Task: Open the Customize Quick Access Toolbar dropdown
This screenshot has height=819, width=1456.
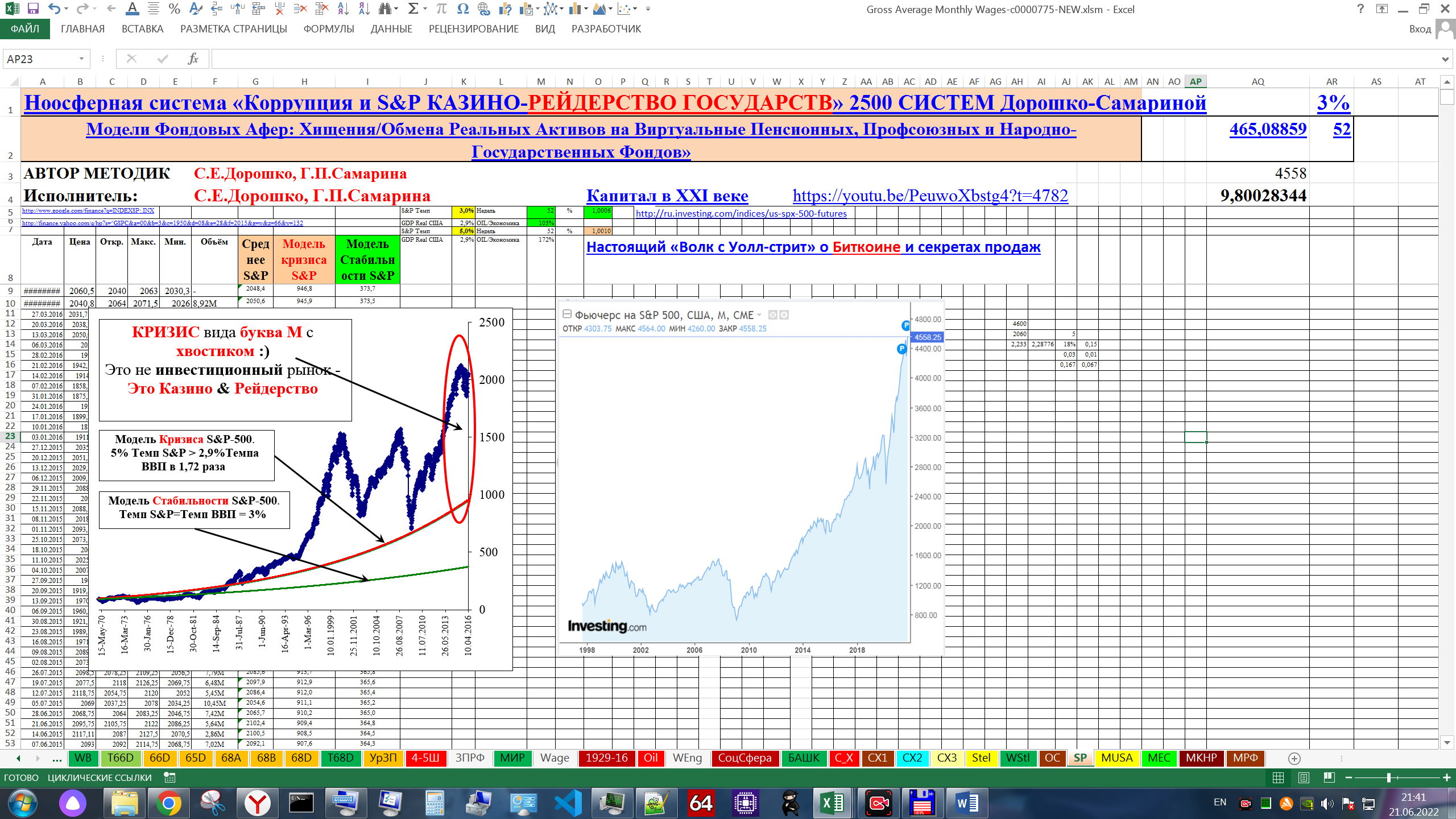Action: point(648,9)
